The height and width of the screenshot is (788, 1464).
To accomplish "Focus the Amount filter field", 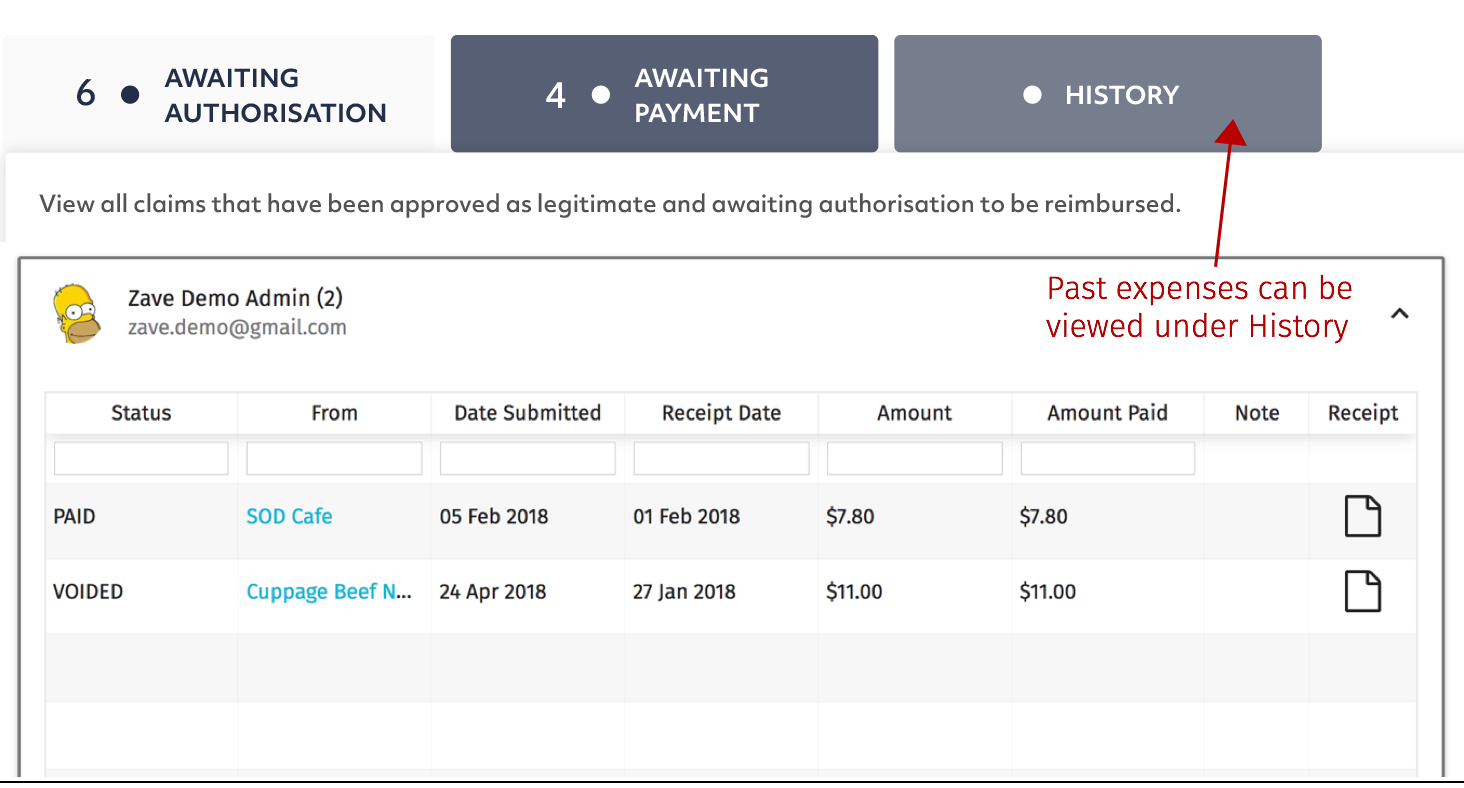I will [x=915, y=458].
